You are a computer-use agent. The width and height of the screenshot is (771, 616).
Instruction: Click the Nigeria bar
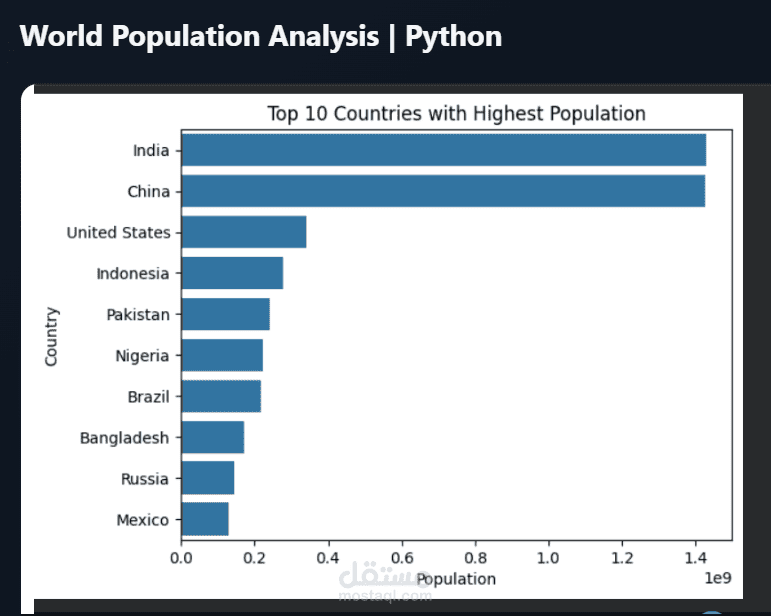(222, 355)
